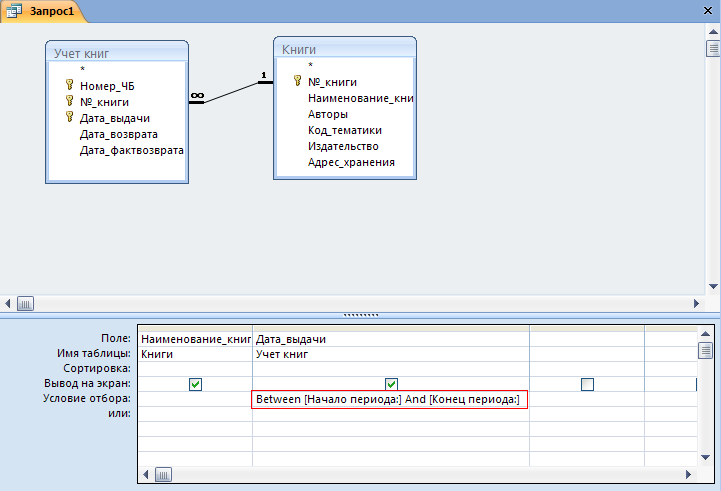Click the query icon on the Запрос1 tab
The image size is (721, 491).
[x=13, y=10]
